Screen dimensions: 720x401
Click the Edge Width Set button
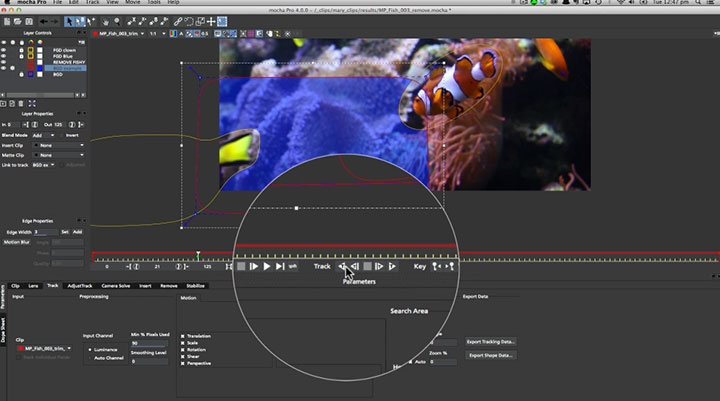65,232
